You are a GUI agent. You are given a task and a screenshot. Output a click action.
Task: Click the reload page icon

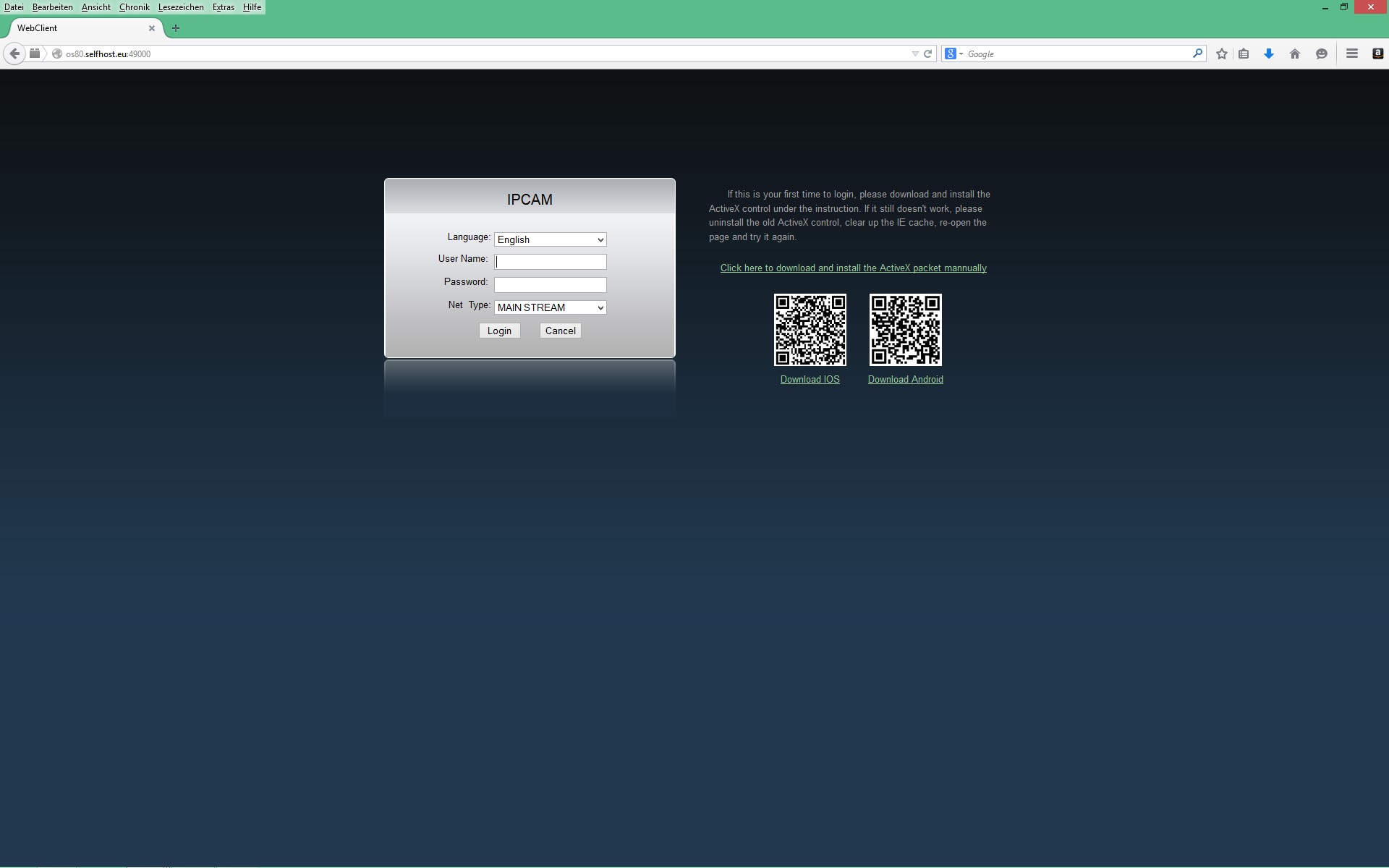(927, 54)
